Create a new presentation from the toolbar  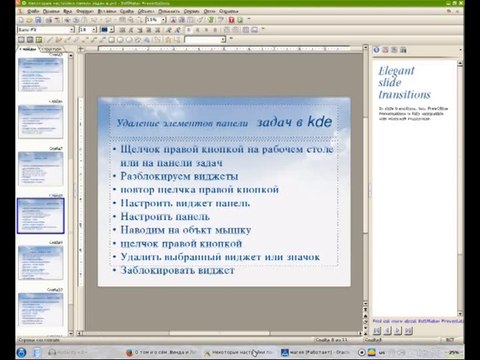21,20
